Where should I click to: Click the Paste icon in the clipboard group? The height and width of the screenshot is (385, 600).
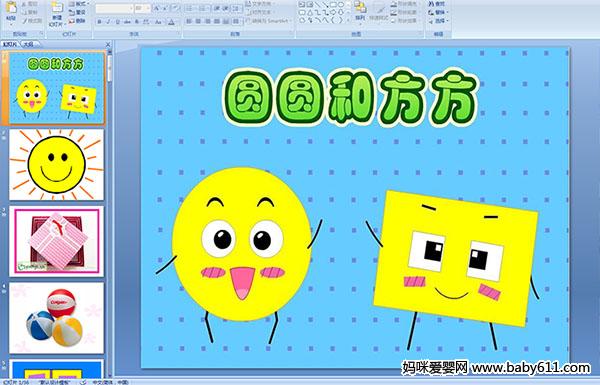pos(11,8)
